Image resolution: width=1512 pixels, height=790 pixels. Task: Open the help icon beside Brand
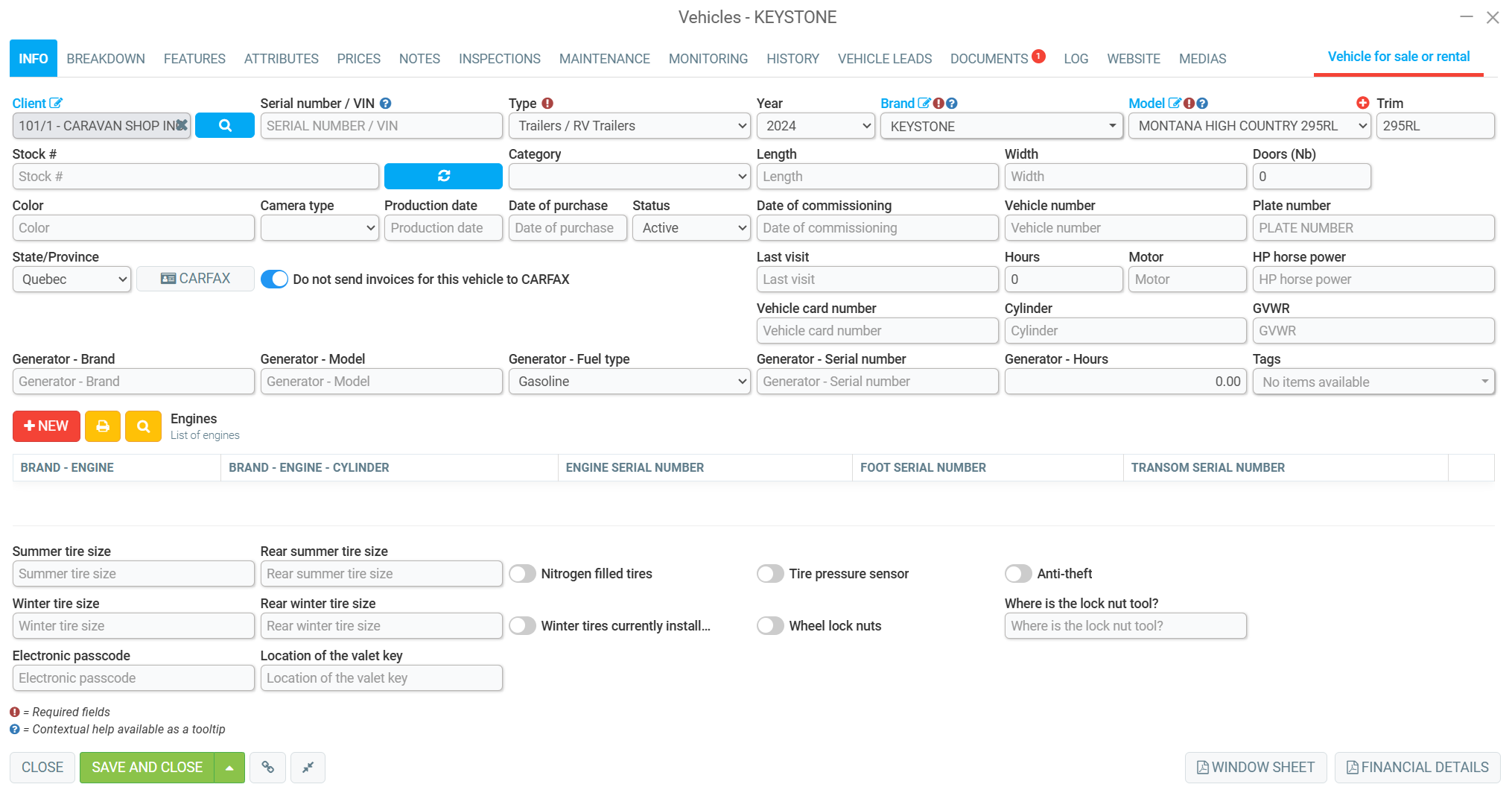tap(952, 104)
